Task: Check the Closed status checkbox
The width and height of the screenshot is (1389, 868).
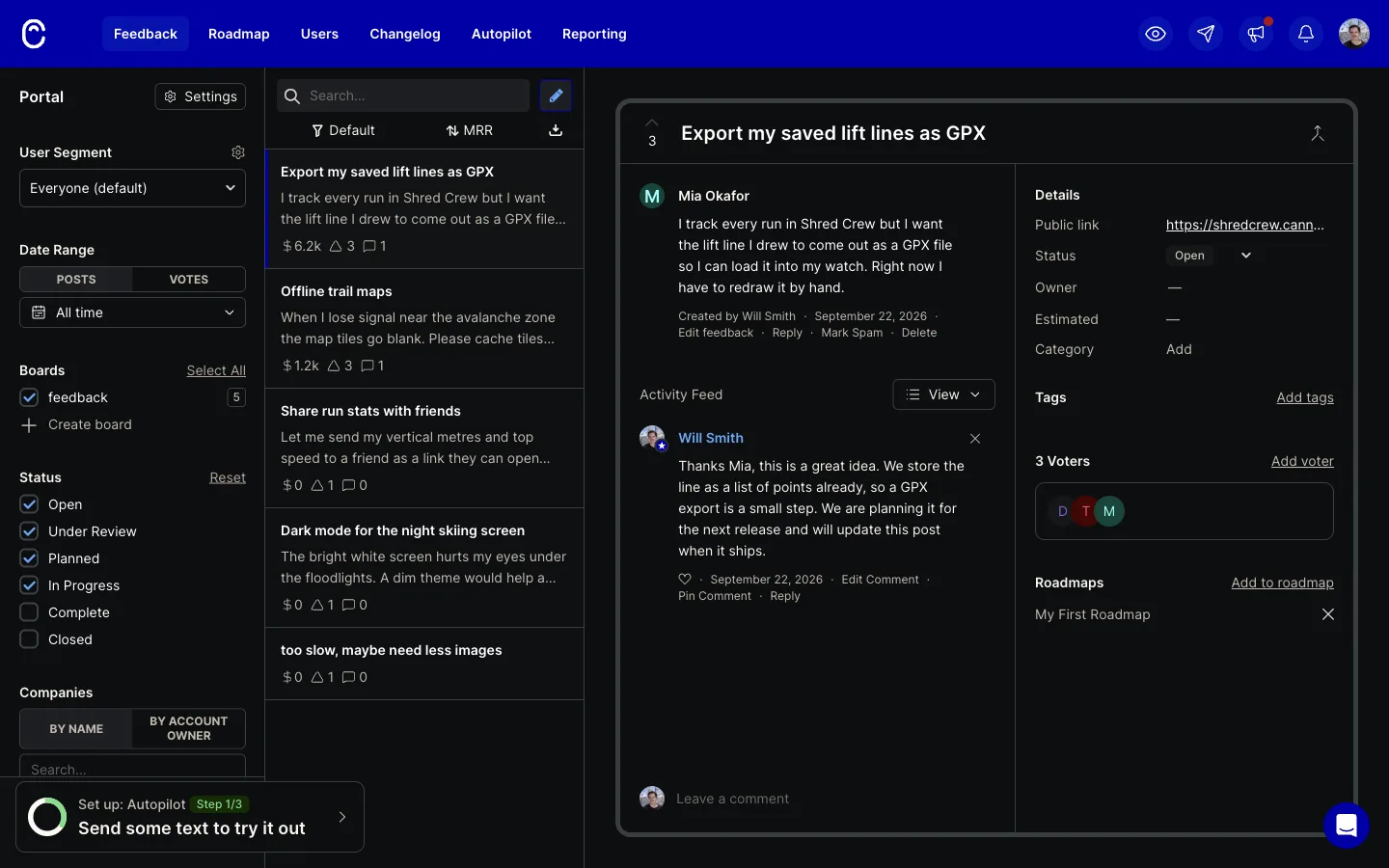Action: [x=29, y=639]
